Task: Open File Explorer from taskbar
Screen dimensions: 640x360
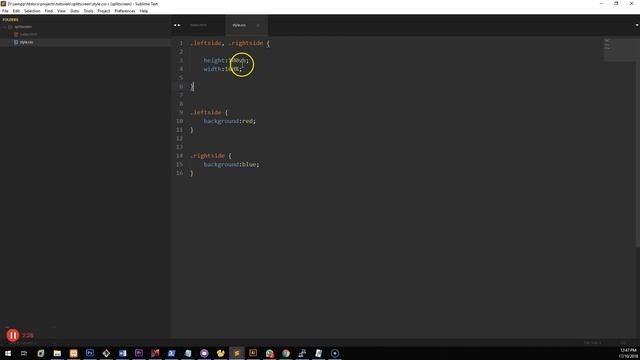Action: [x=57, y=353]
